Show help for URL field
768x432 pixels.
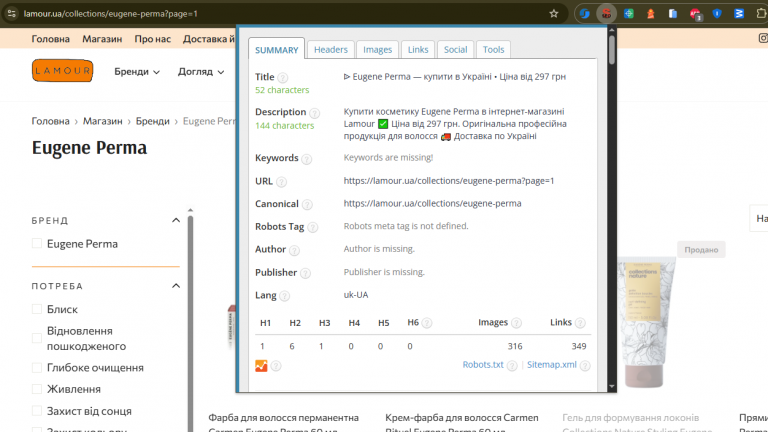tap(281, 182)
